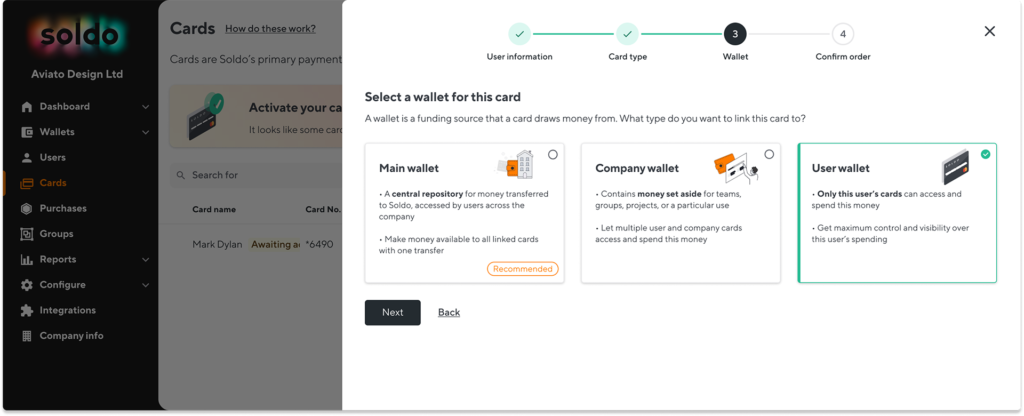Click the card search field
Image resolution: width=1024 pixels, height=416 pixels.
point(256,175)
